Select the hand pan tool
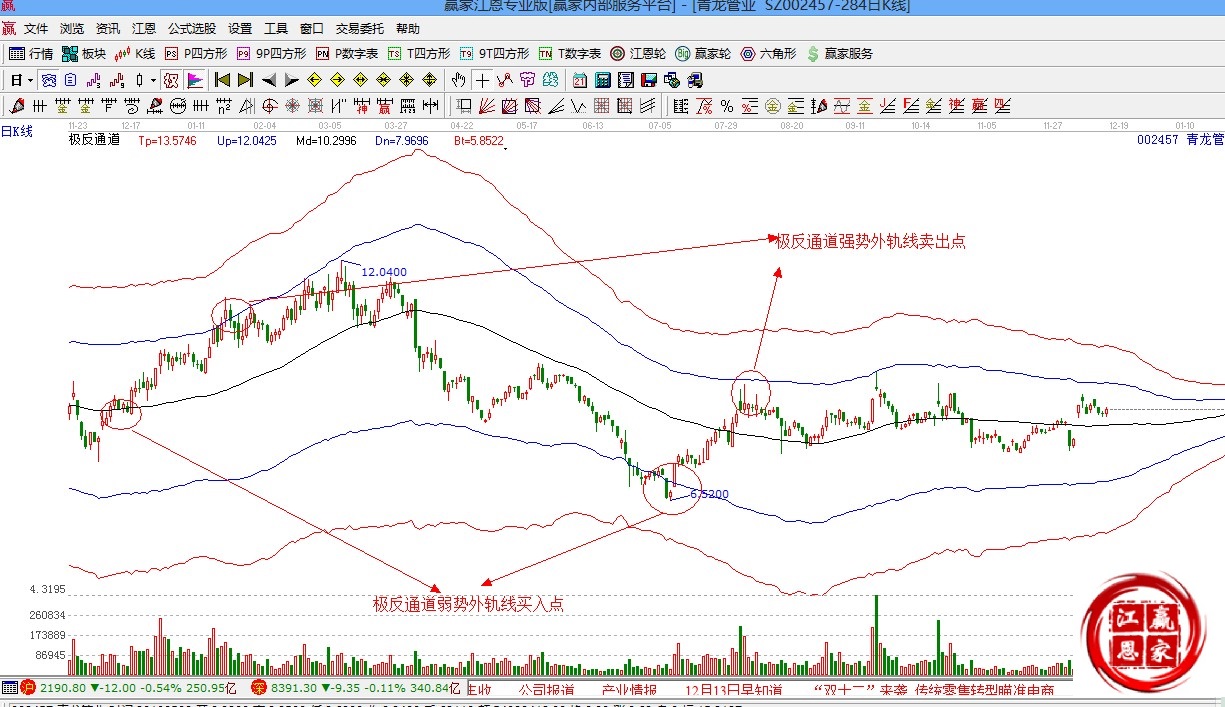 click(x=459, y=80)
